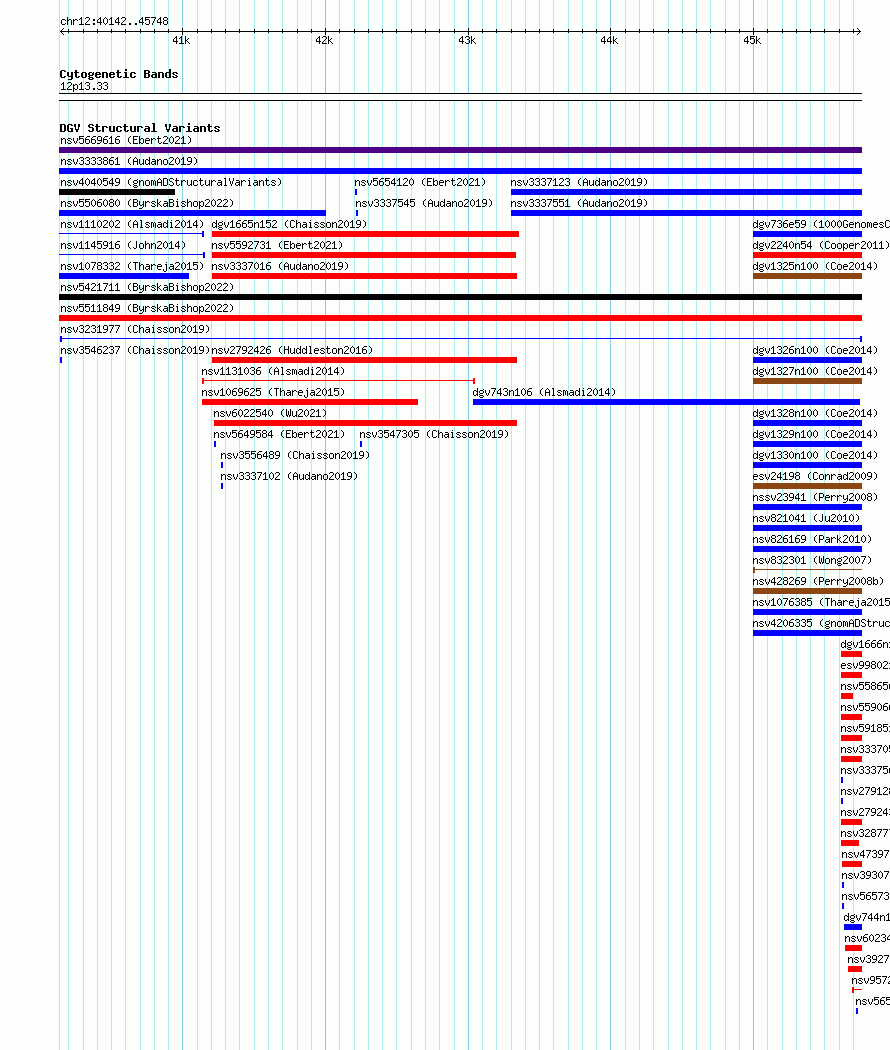Select dgv1329n100 (Coe2014) variant
890x1050 pixels.
pyautogui.click(x=815, y=434)
